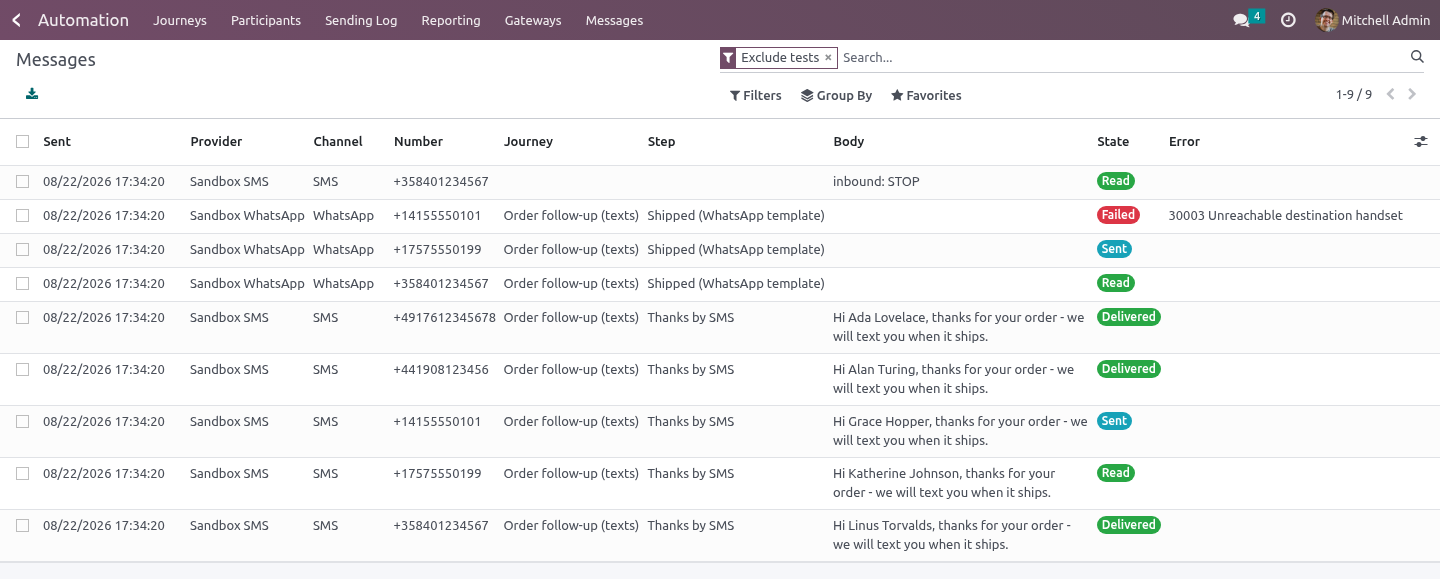The height and width of the screenshot is (579, 1440).
Task: Open the Journeys menu
Action: [x=180, y=20]
